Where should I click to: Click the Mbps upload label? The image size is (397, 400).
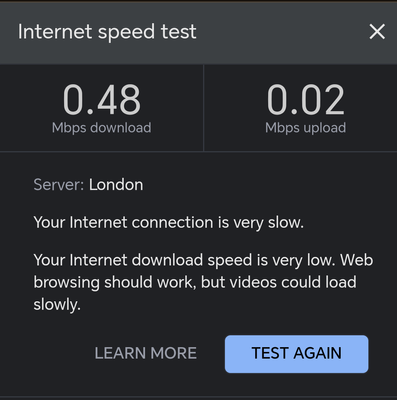(306, 128)
